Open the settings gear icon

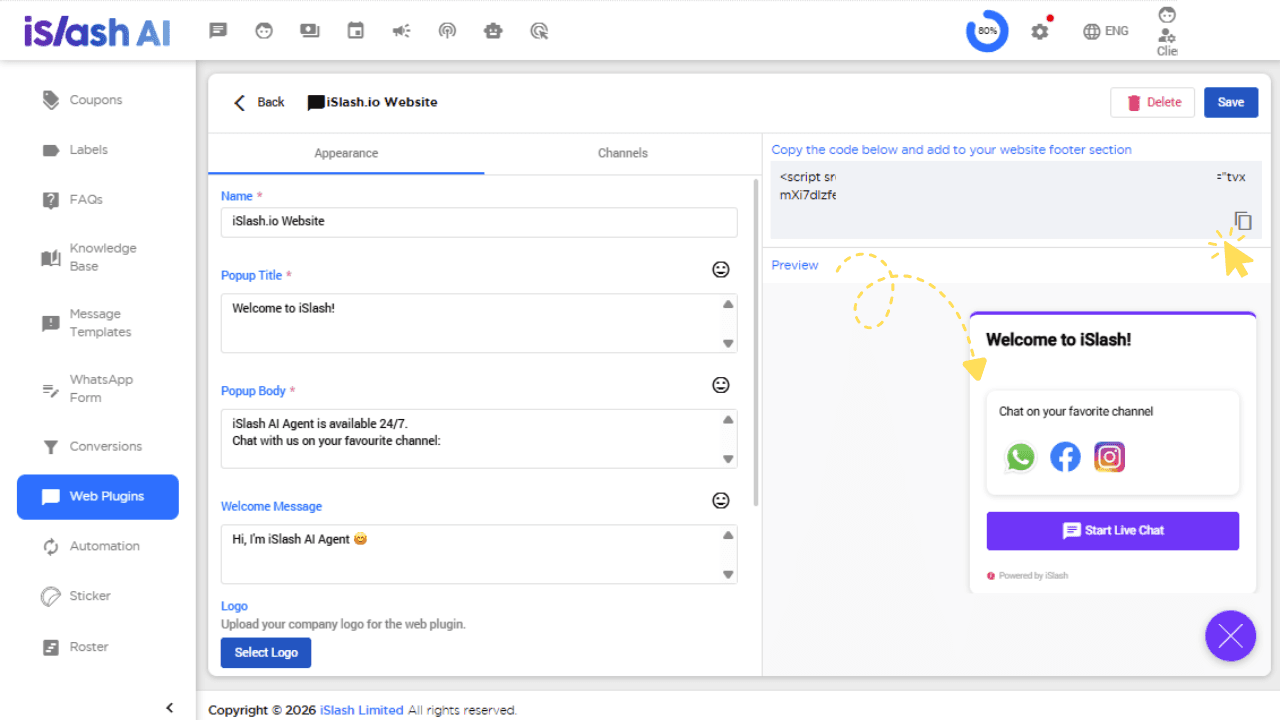pos(1040,31)
